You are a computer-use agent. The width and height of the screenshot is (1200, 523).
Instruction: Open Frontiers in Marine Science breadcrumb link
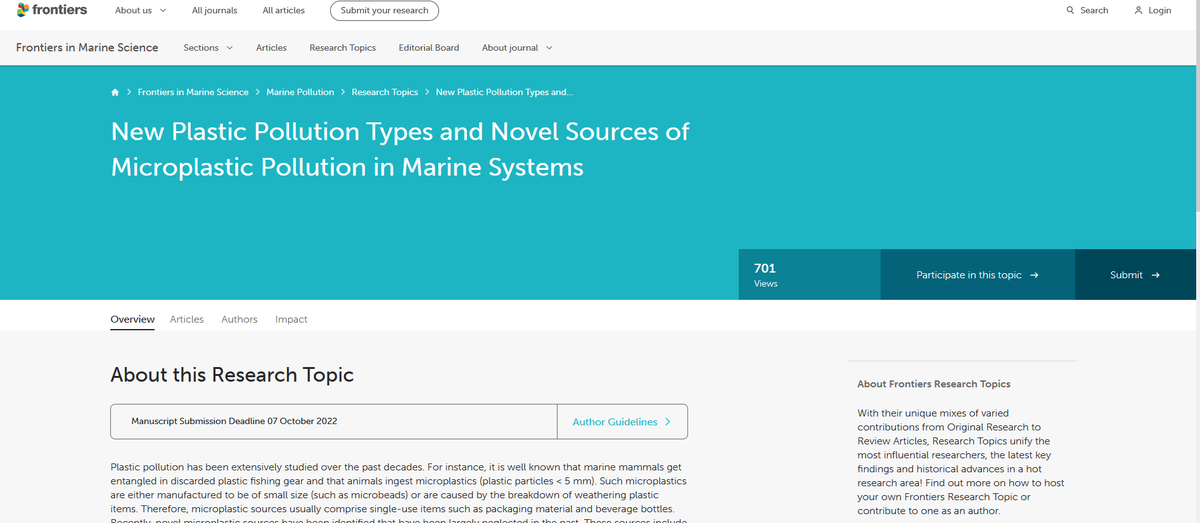point(193,92)
